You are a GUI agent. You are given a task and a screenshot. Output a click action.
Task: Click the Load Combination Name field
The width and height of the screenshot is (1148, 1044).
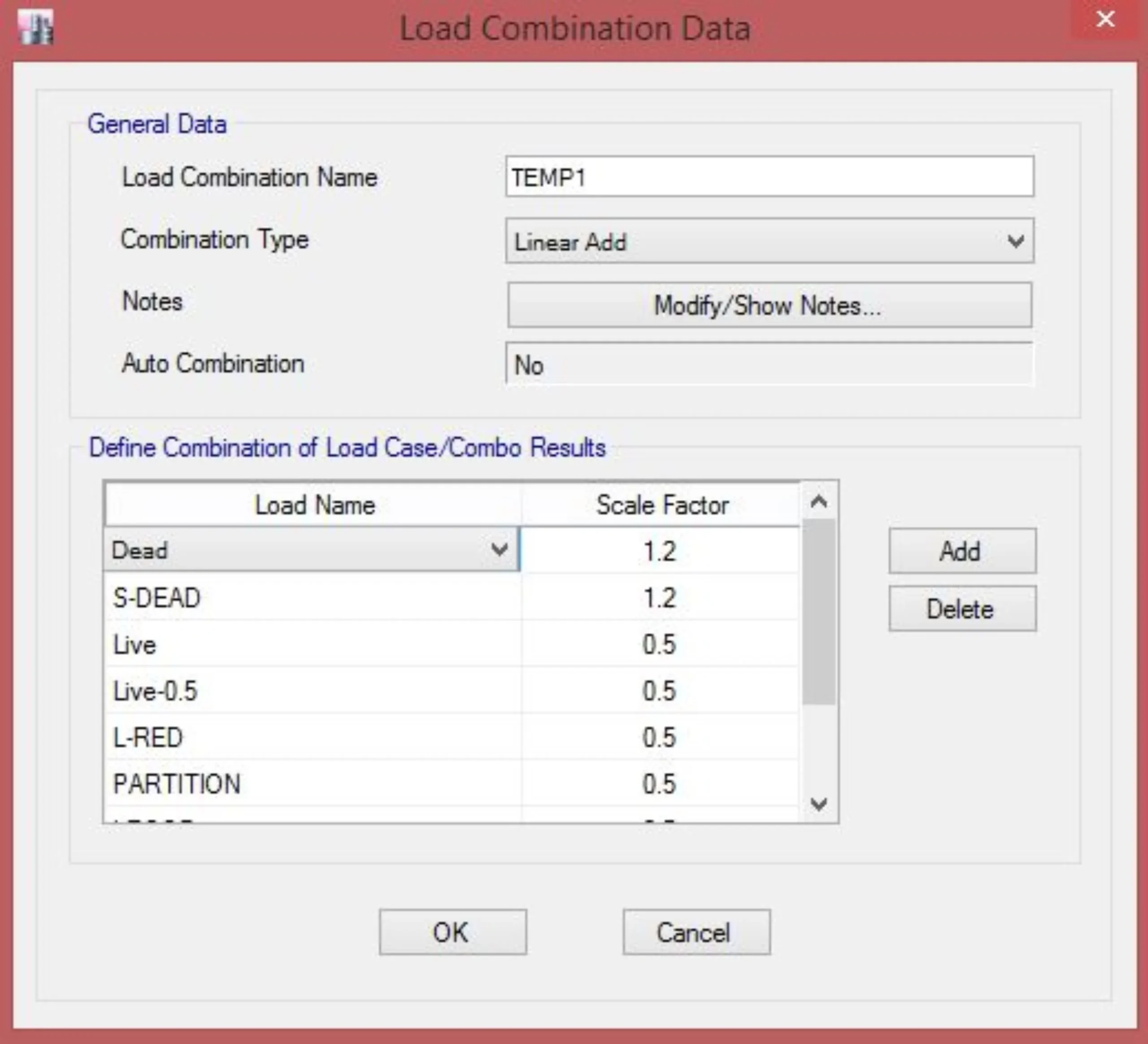769,177
